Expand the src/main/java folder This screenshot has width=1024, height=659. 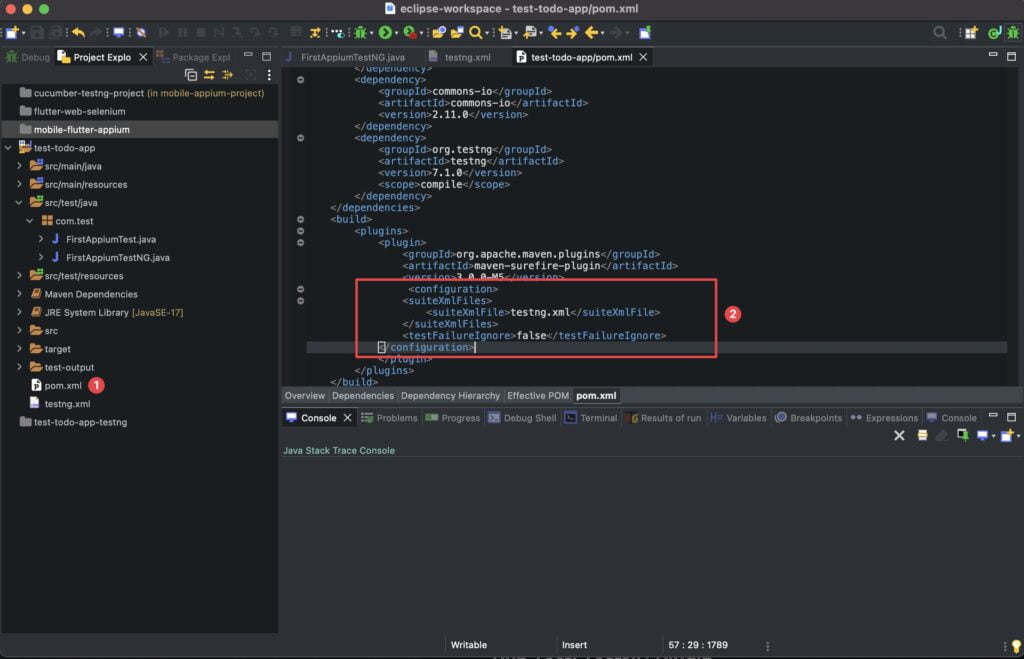(19, 167)
